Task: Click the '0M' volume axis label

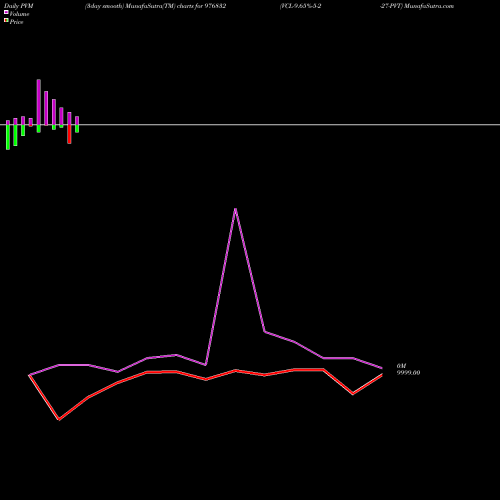Action: [x=401, y=366]
